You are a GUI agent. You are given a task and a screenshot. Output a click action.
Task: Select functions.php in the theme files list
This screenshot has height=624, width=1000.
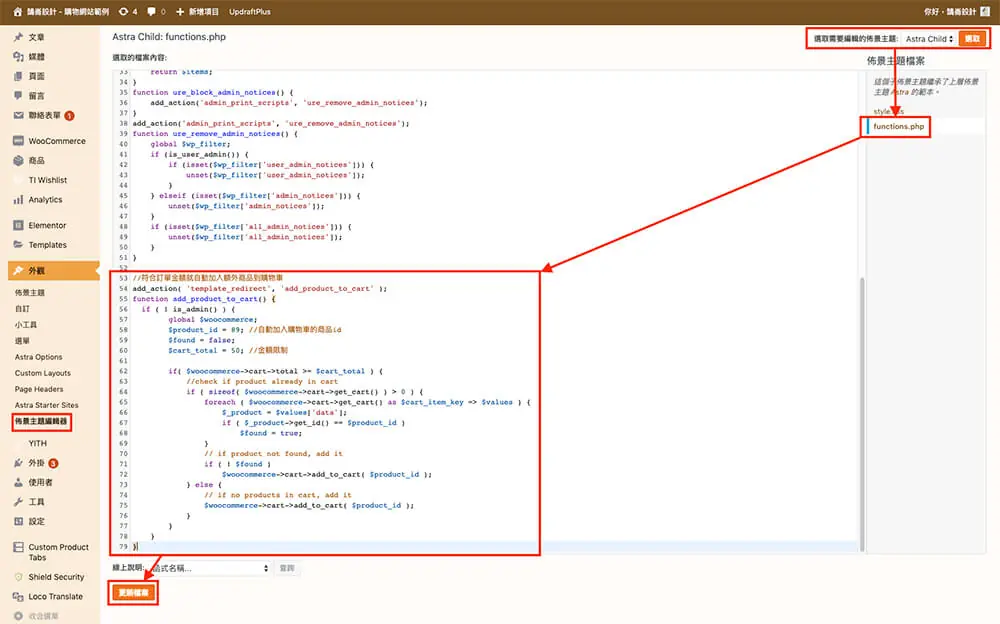899,126
